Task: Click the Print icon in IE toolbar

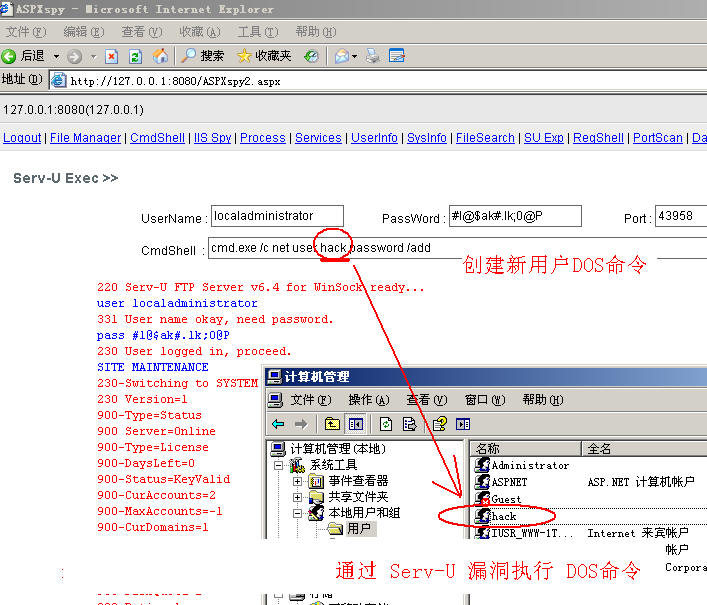Action: pos(372,56)
